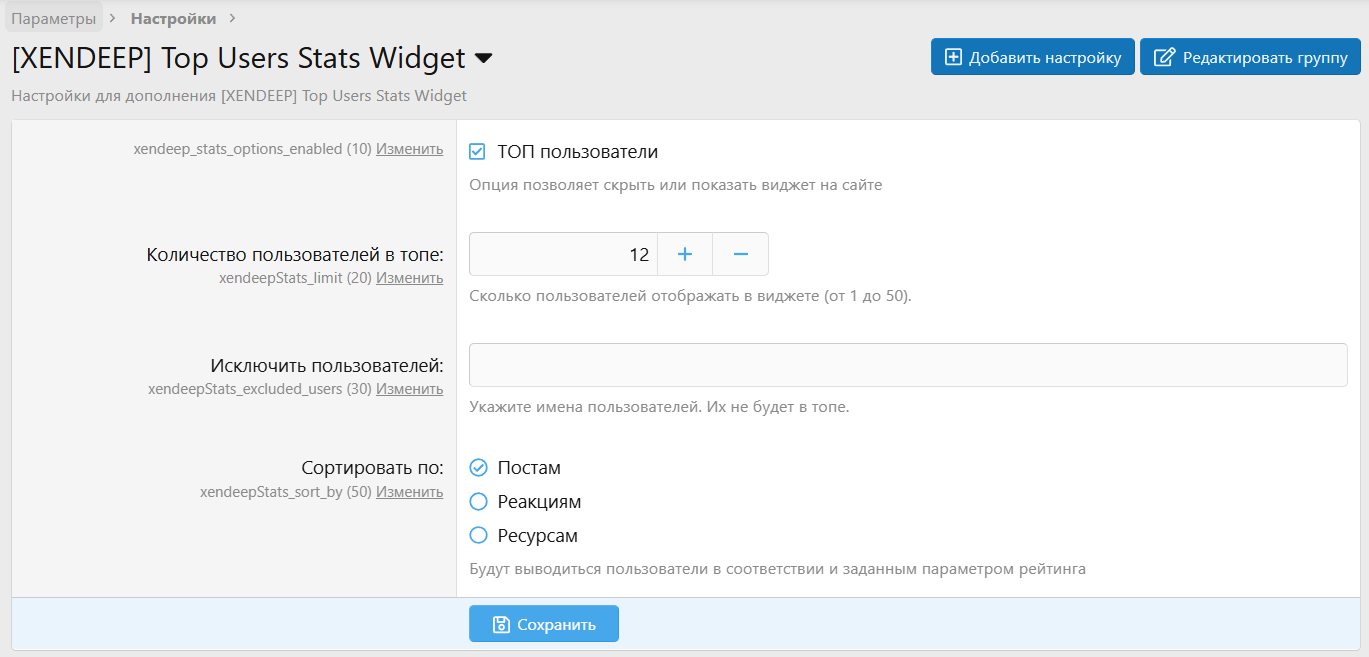This screenshot has width=1369, height=657.
Task: Focus the Исключить пользователей input field
Action: coord(907,365)
